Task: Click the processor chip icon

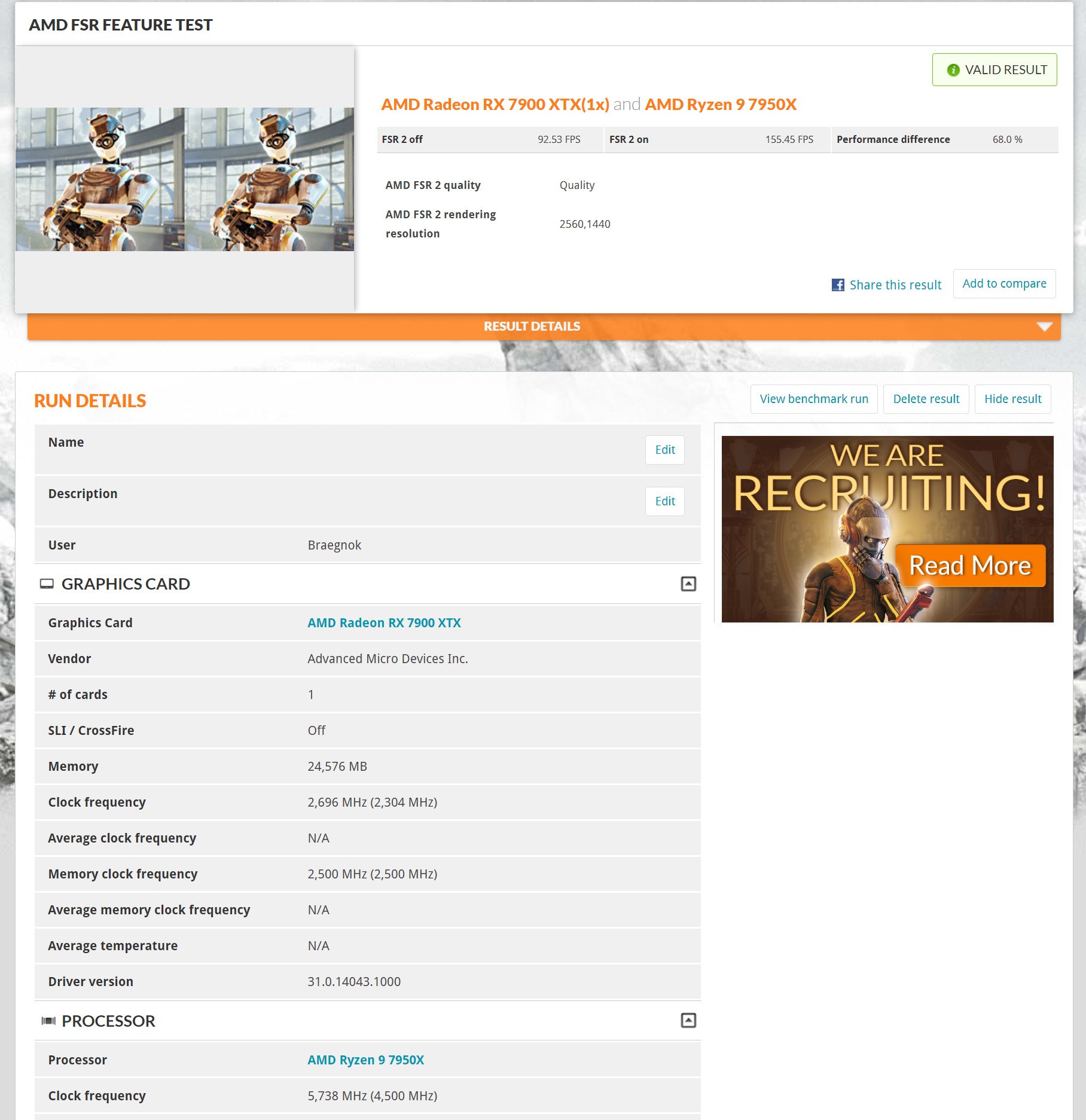Action: coord(48,1021)
